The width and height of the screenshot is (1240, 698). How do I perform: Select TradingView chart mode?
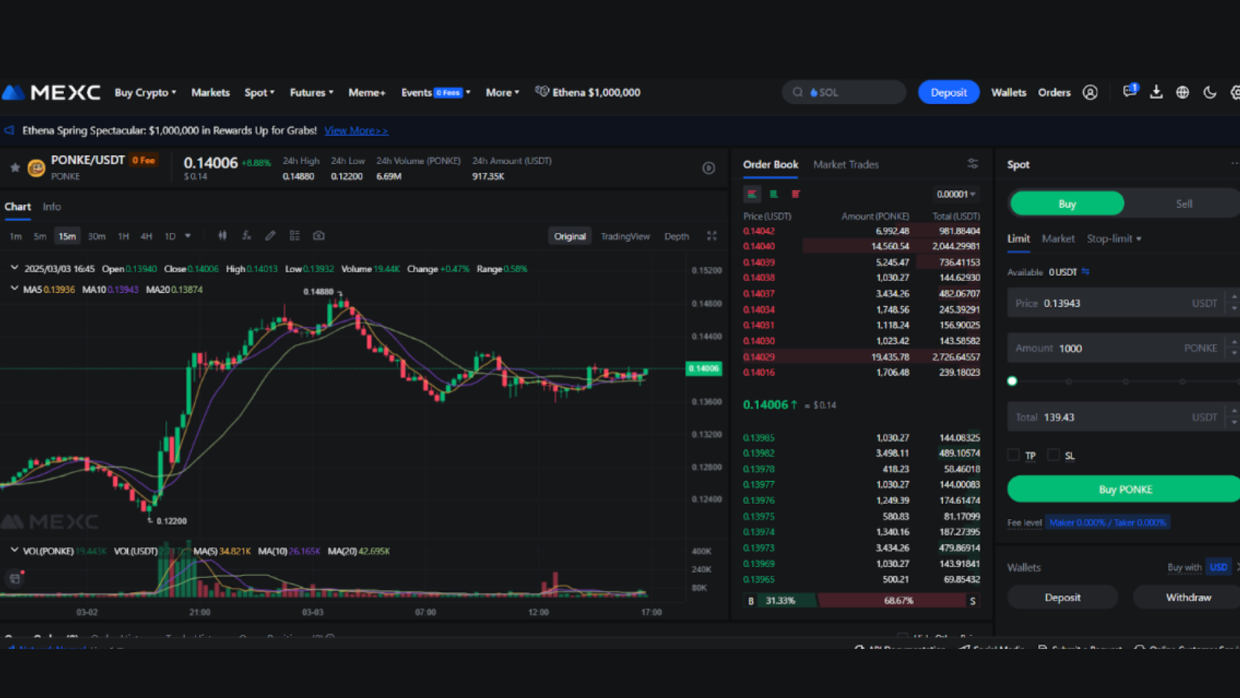(625, 236)
